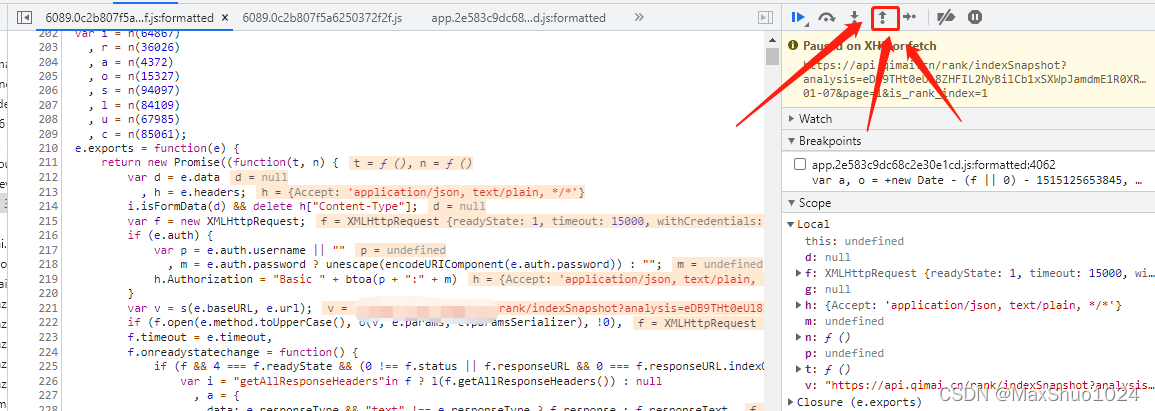
Task: Select the 'd: null' scope entry
Action: point(829,257)
